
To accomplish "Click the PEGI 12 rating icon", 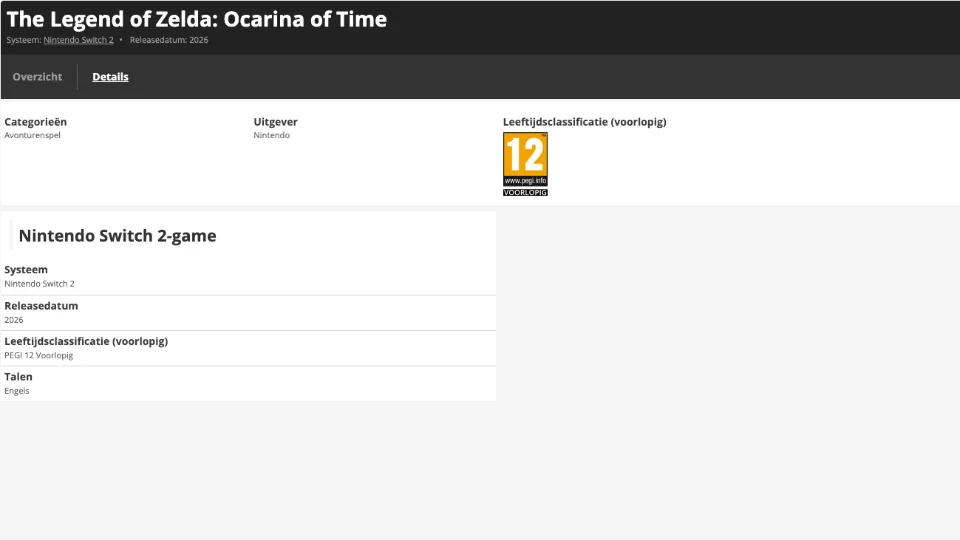I will point(525,159).
